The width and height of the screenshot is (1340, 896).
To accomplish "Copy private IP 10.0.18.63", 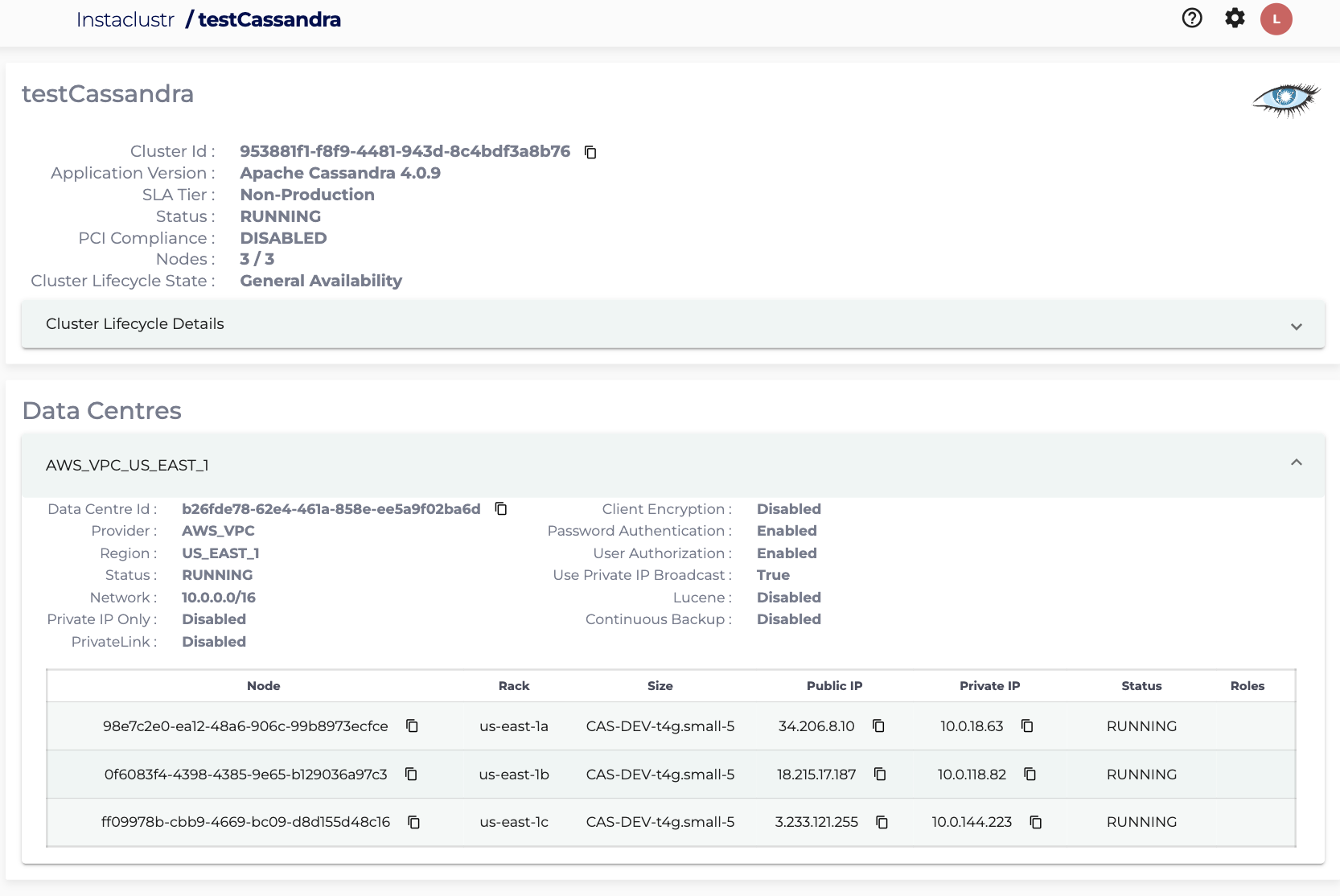I will [x=1027, y=726].
